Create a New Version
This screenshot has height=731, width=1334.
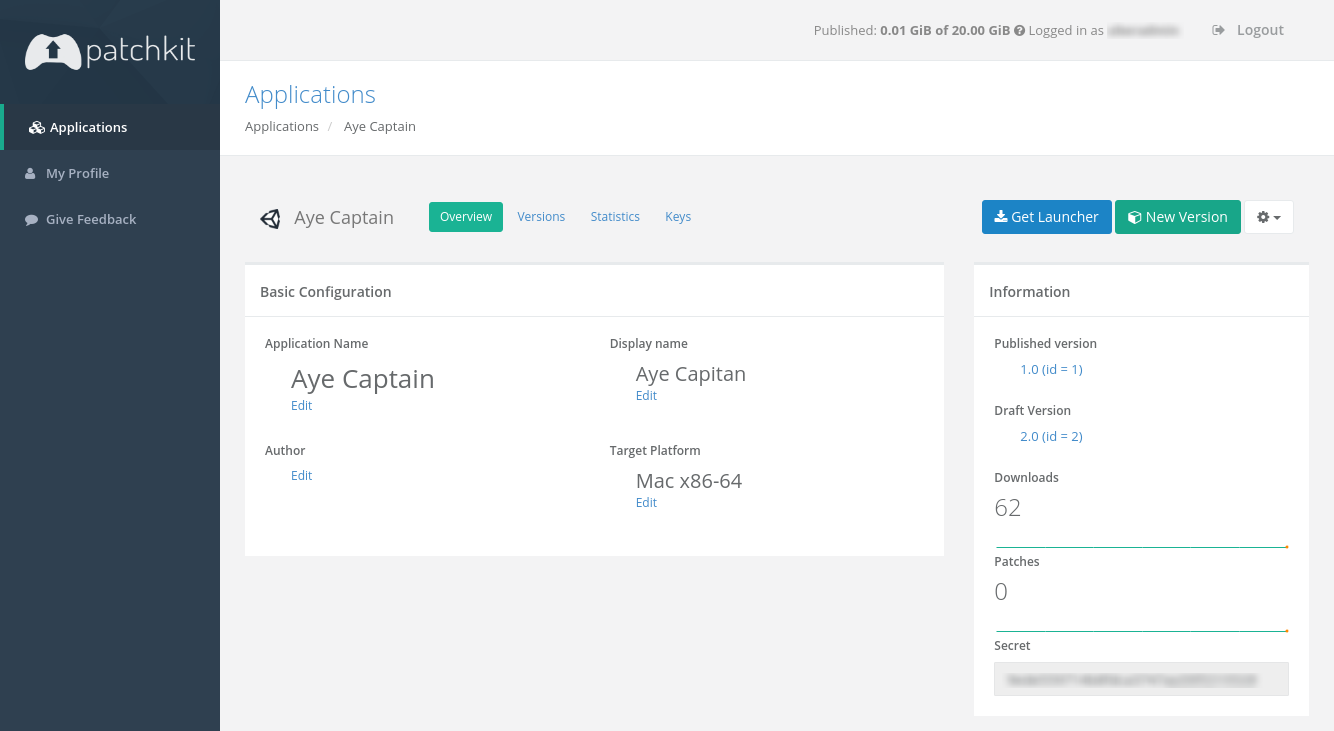pyautogui.click(x=1177, y=217)
